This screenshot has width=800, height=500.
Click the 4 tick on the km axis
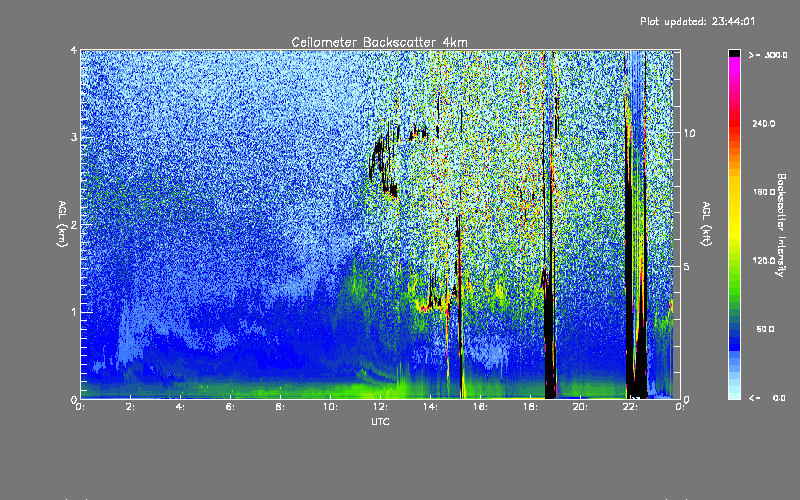point(74,51)
